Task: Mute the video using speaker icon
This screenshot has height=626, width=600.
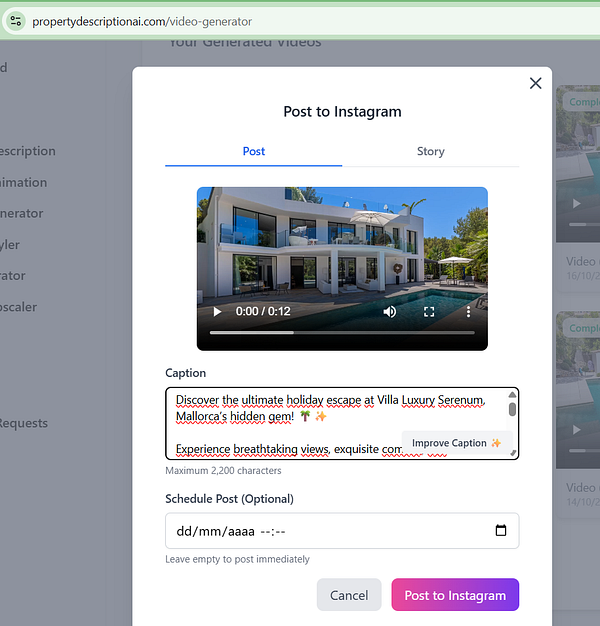Action: (390, 311)
